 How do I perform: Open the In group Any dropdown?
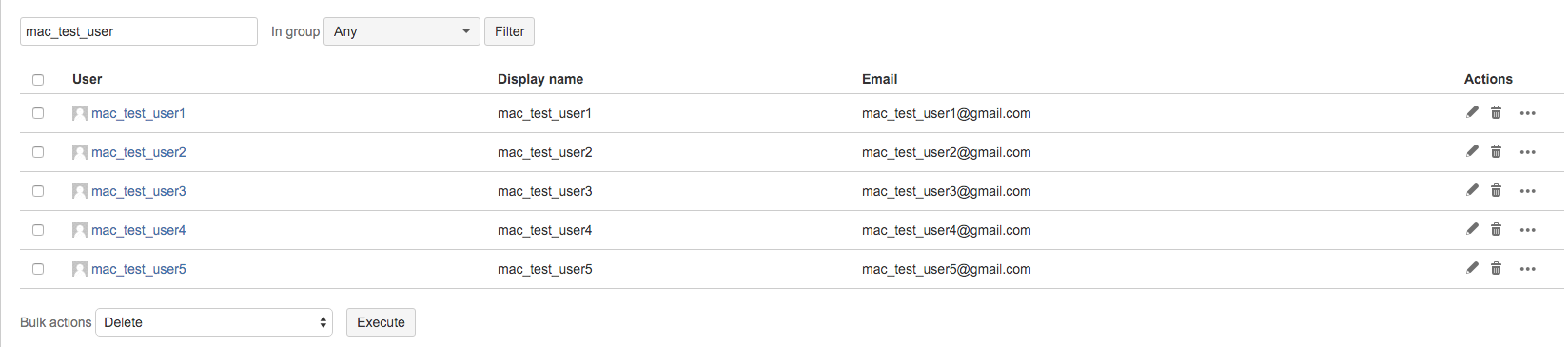pyautogui.click(x=402, y=31)
